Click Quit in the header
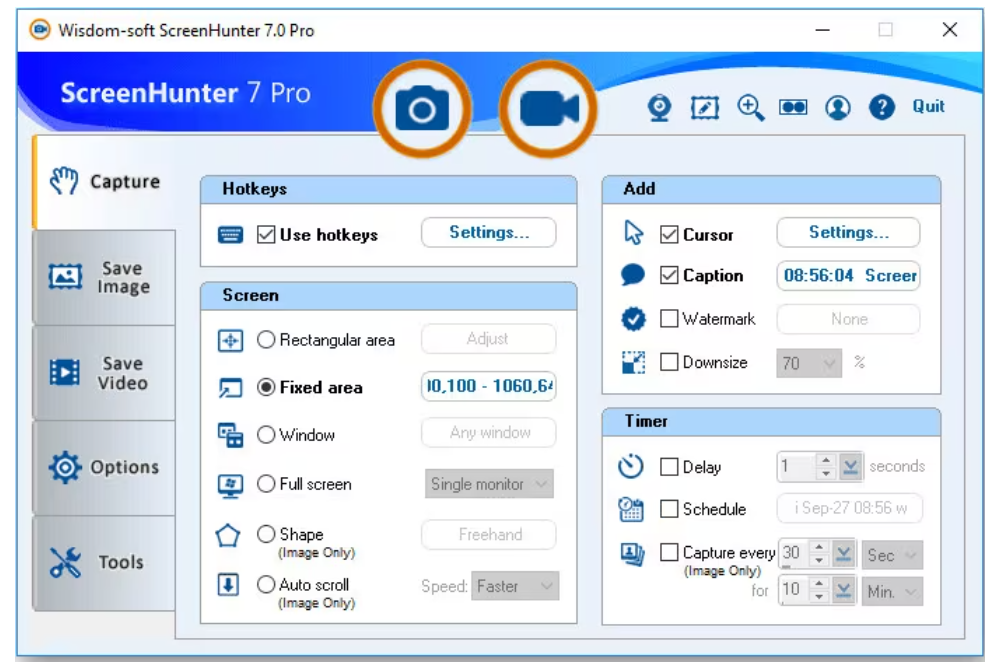 (x=928, y=107)
